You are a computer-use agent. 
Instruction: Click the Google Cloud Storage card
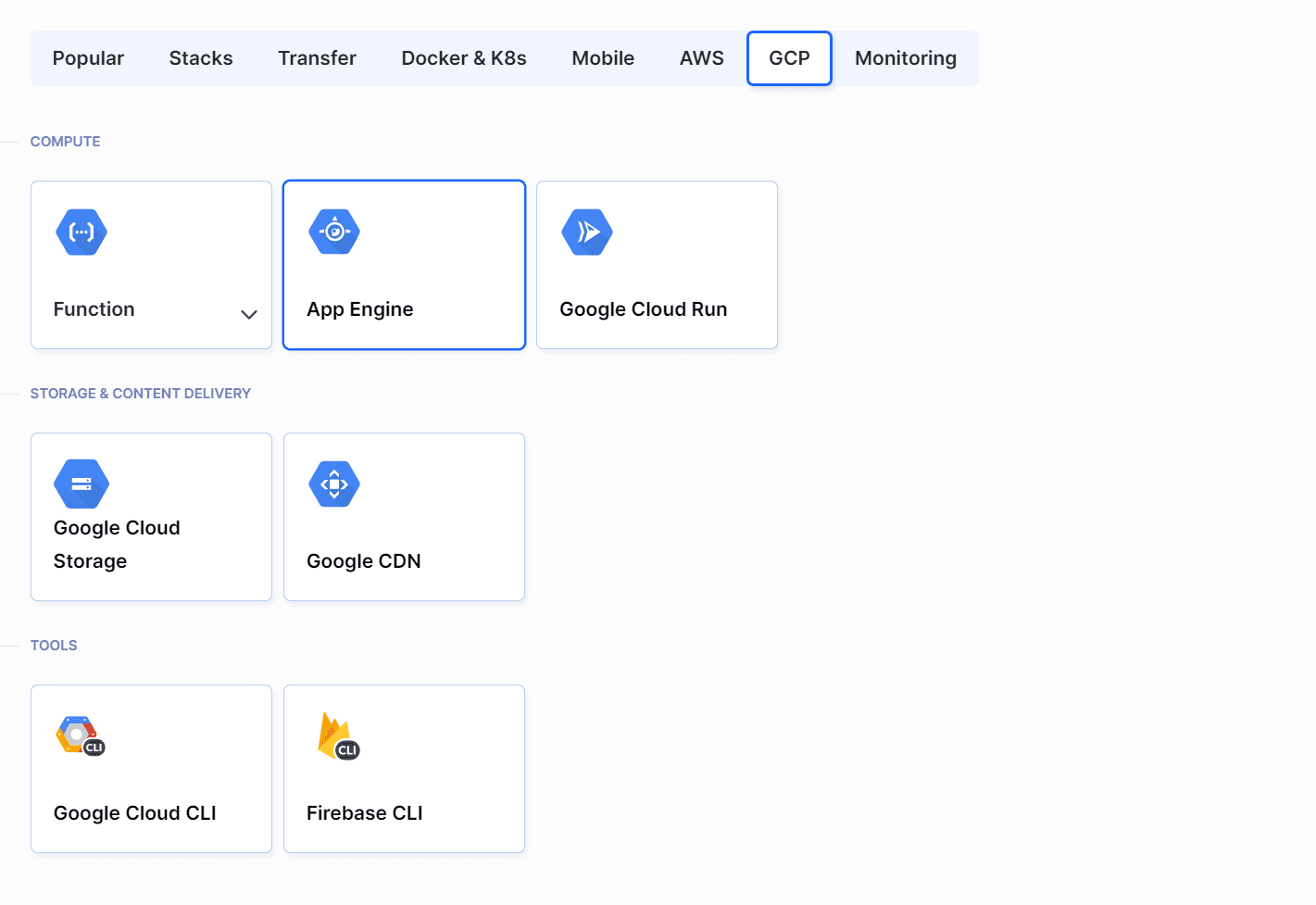[x=151, y=516]
